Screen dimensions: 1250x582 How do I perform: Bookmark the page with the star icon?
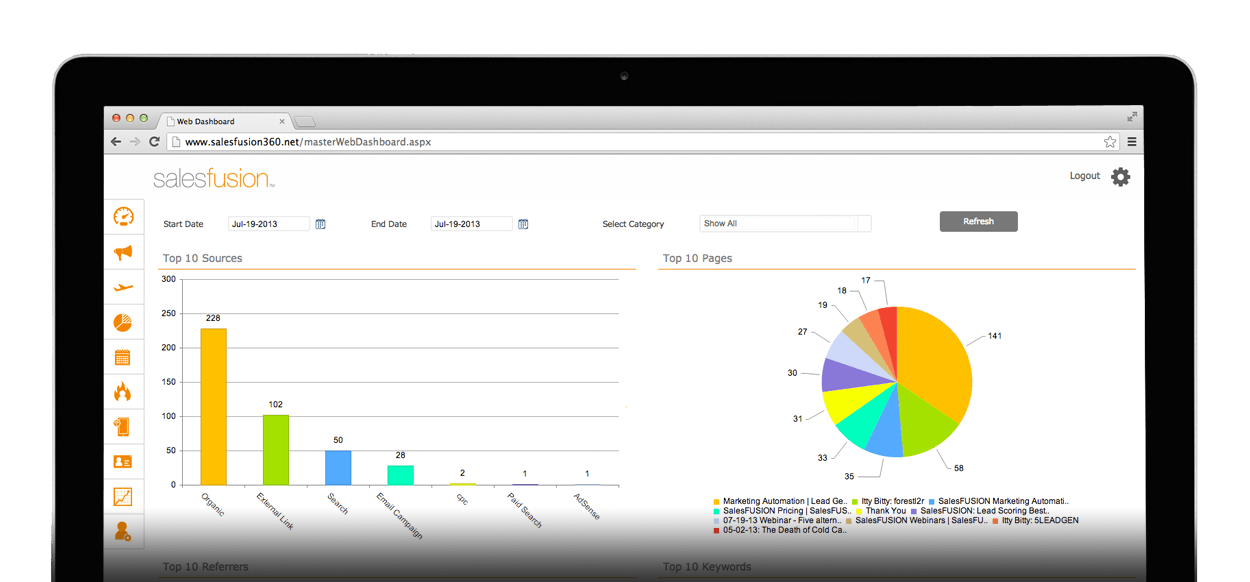click(x=1110, y=142)
